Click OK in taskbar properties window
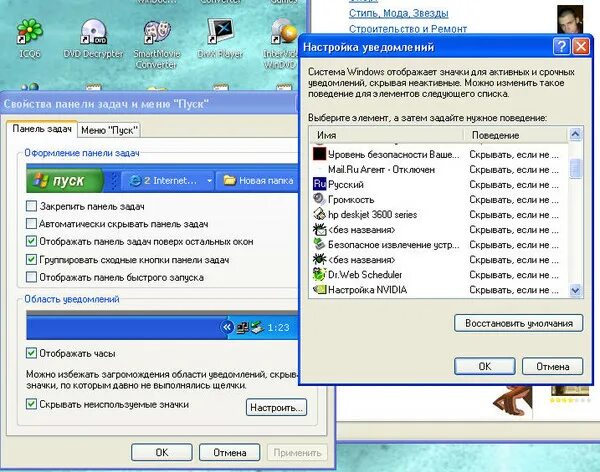The image size is (600, 472). point(161,452)
